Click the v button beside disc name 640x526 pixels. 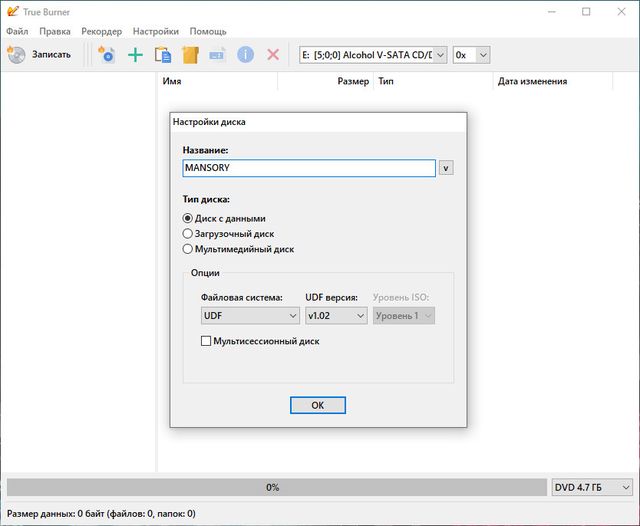click(x=446, y=169)
